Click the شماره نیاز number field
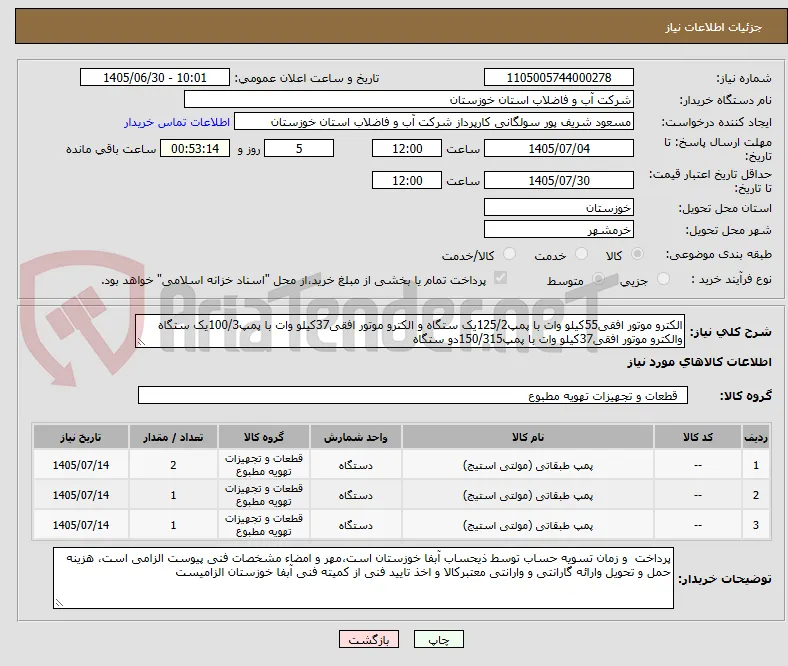Screen dimensions: 788x666 pyautogui.click(x=559, y=77)
